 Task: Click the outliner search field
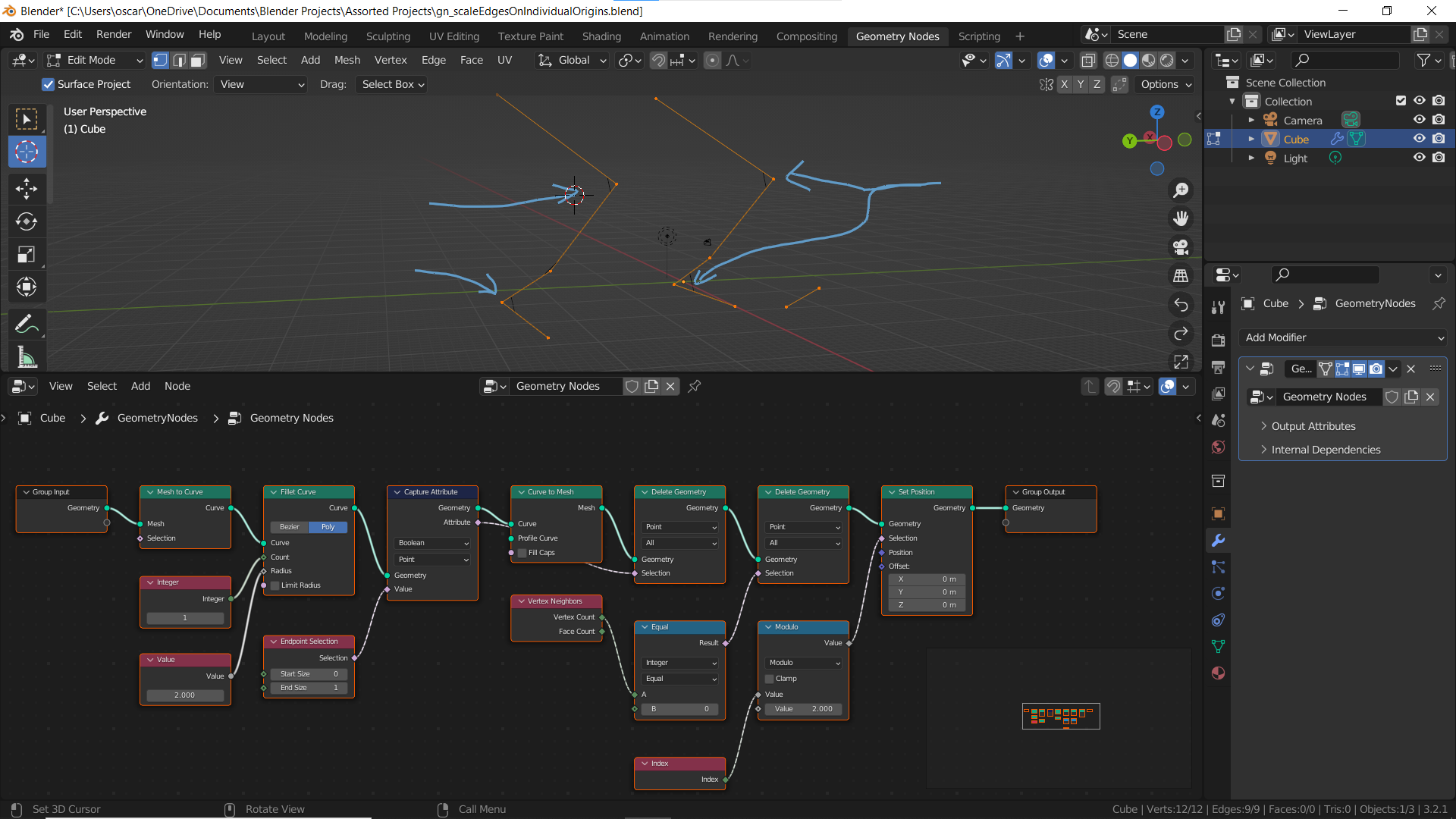click(1345, 60)
